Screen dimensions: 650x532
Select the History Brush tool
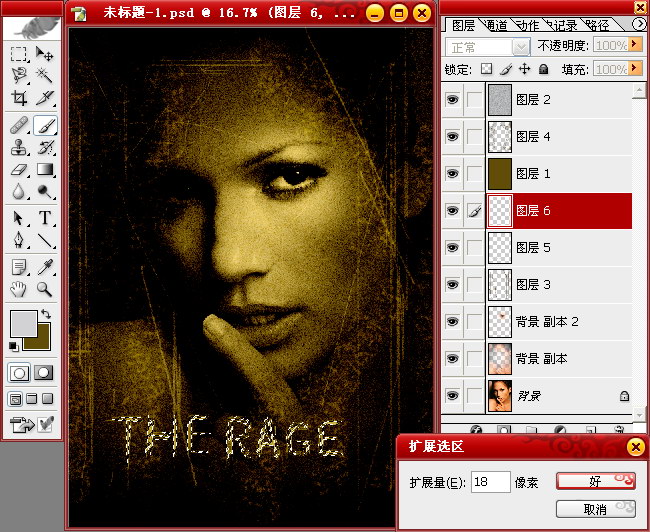pos(44,147)
